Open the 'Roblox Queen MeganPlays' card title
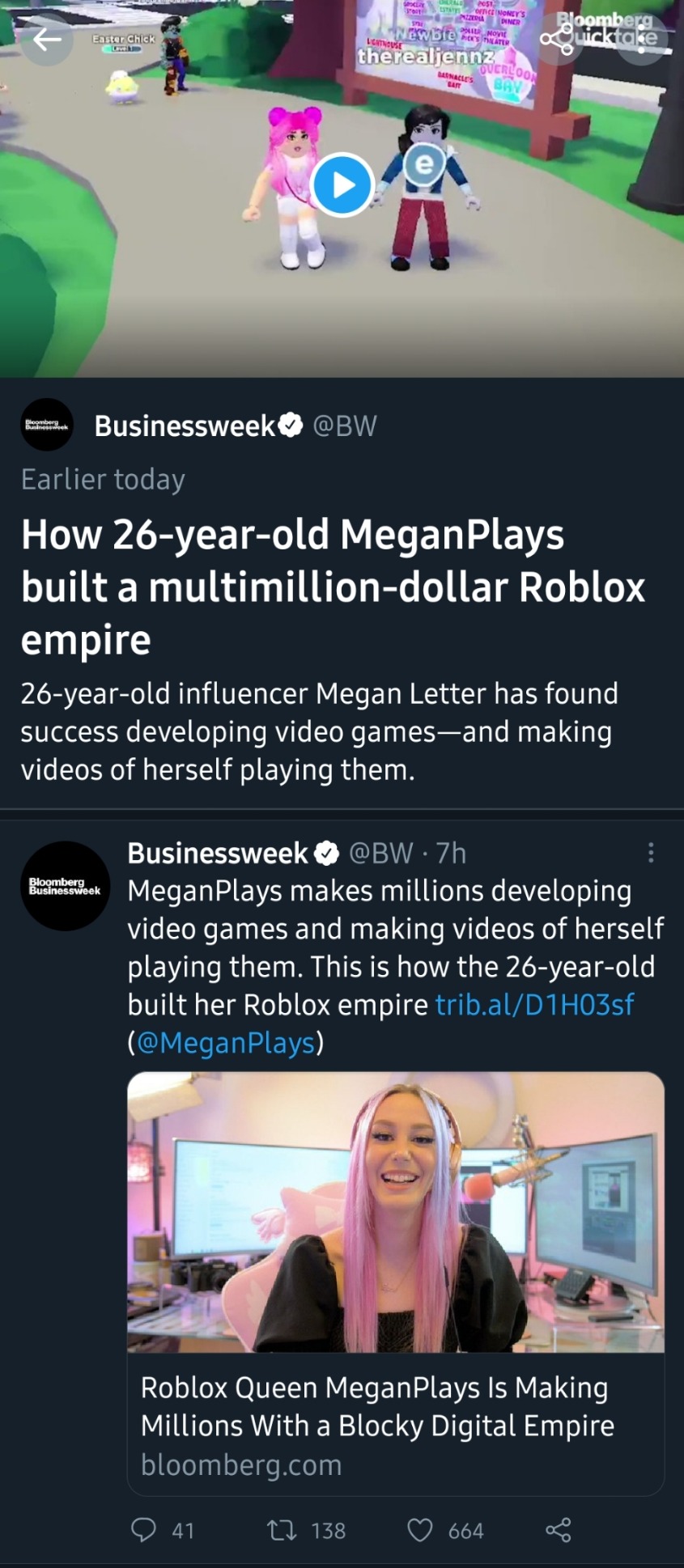The image size is (684, 1568). click(x=377, y=1406)
